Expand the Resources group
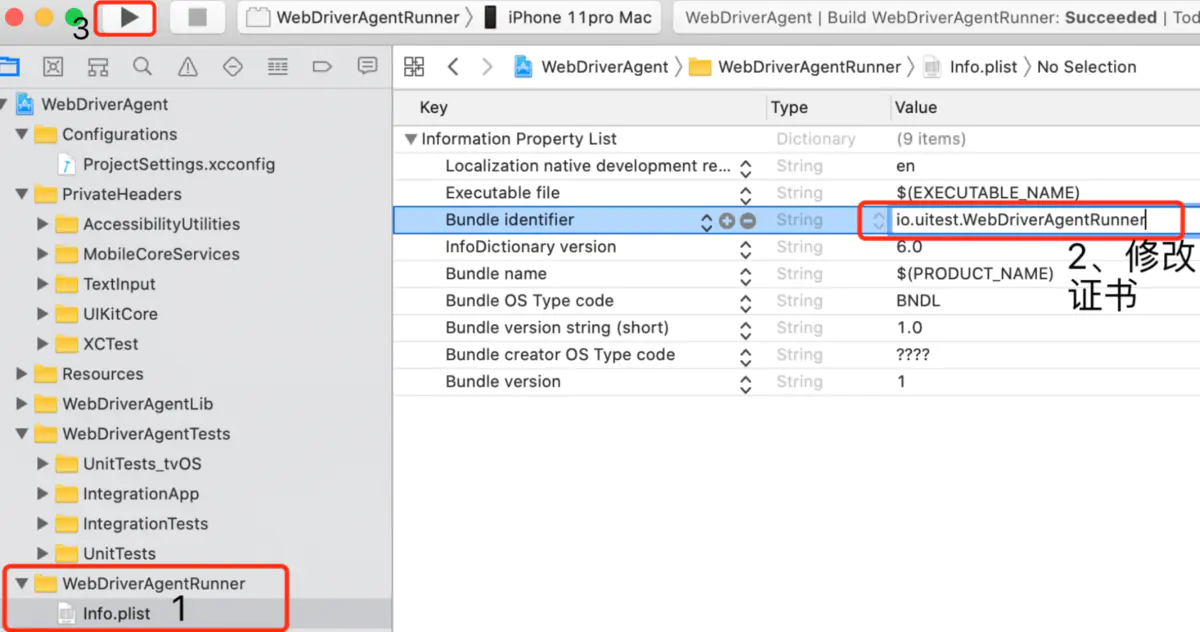The height and width of the screenshot is (632, 1200). pyautogui.click(x=22, y=374)
